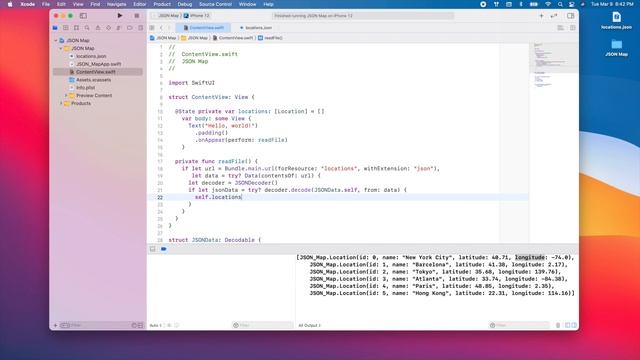Go forward in editor history
Viewport: 640px width, 360px height.
coord(169,28)
